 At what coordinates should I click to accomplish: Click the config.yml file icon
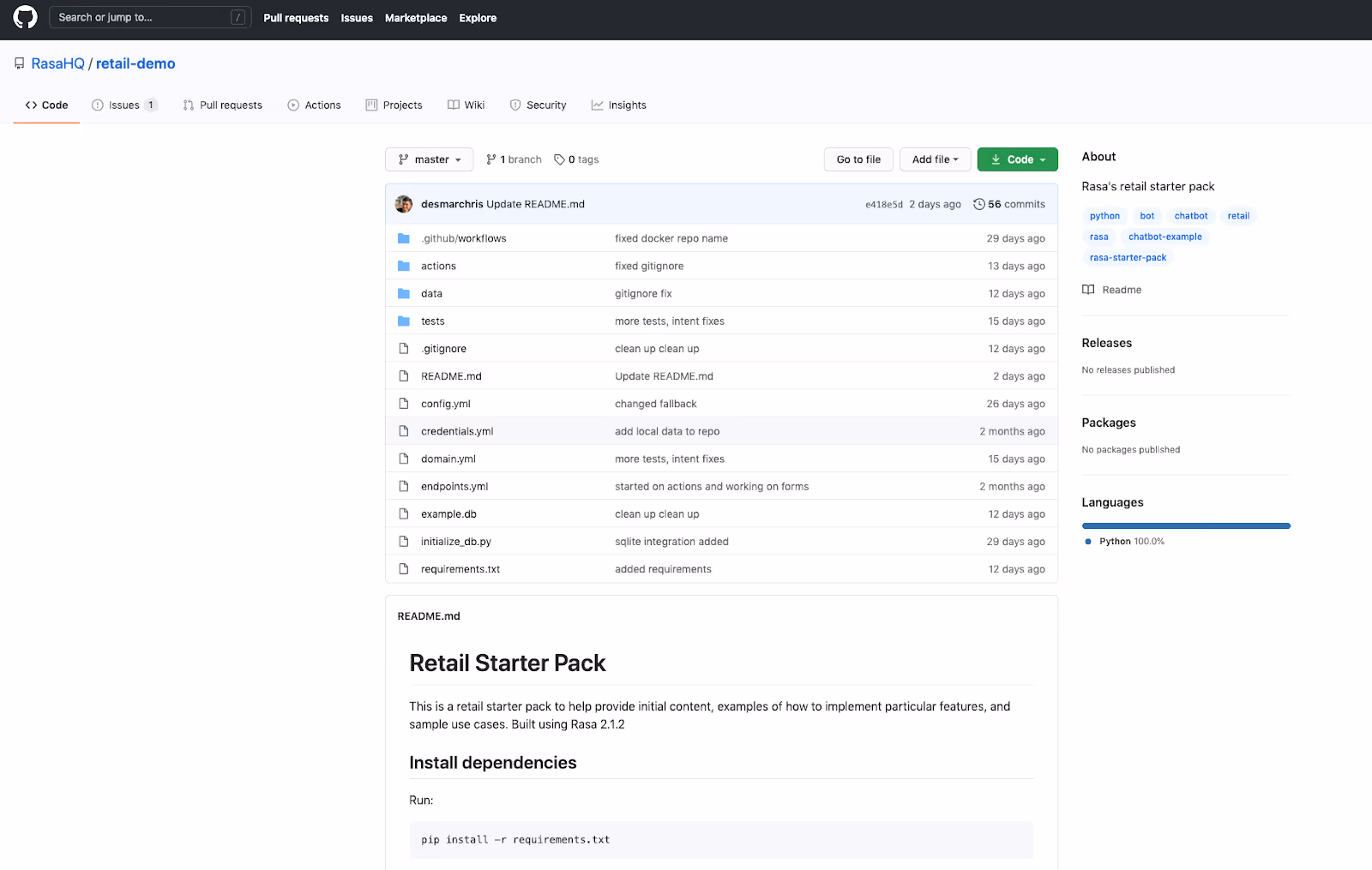click(404, 403)
